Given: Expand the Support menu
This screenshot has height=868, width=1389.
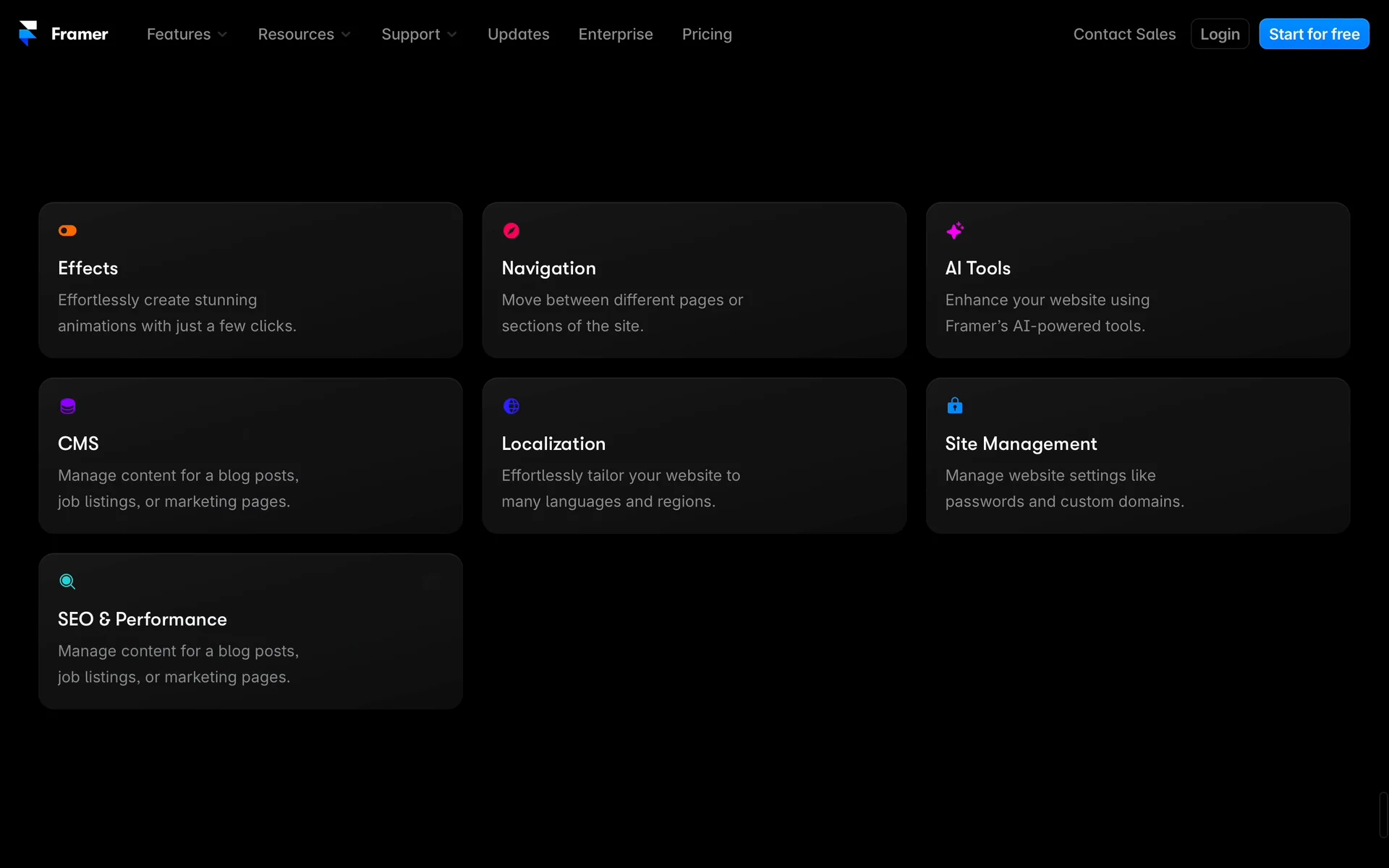Looking at the screenshot, I should (x=419, y=34).
